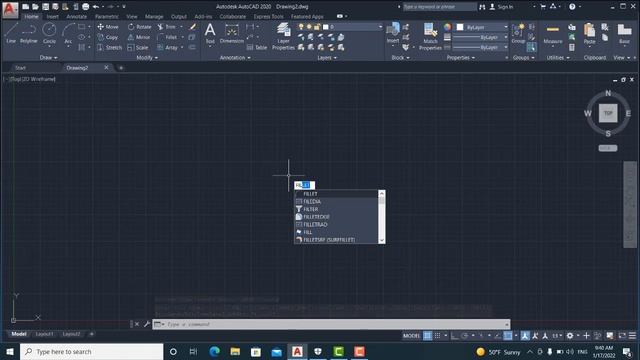Image resolution: width=640 pixels, height=360 pixels.
Task: Click the Move tool in Modify panel
Action: point(108,27)
